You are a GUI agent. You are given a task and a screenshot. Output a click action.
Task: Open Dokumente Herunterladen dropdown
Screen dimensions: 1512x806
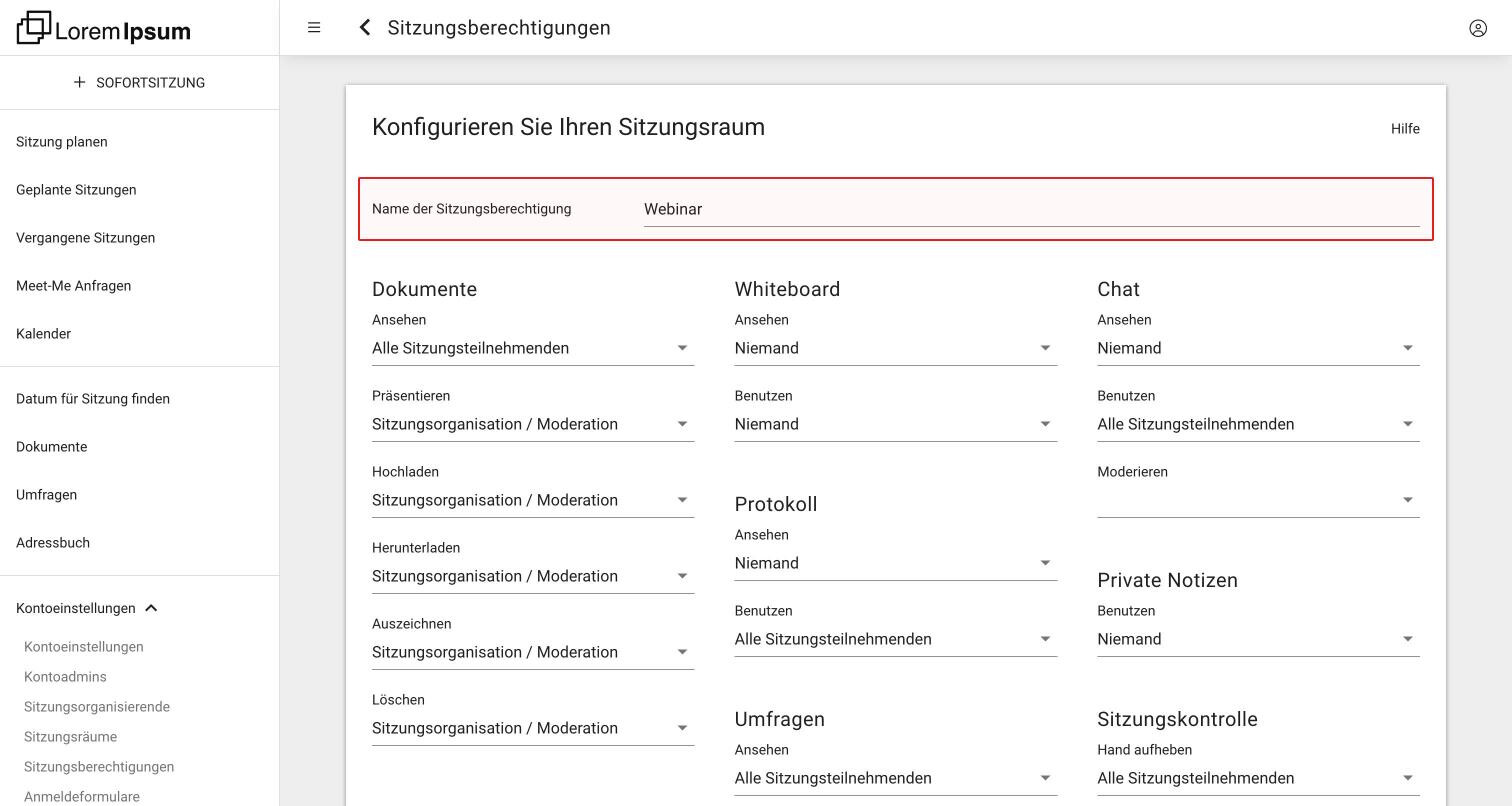533,576
